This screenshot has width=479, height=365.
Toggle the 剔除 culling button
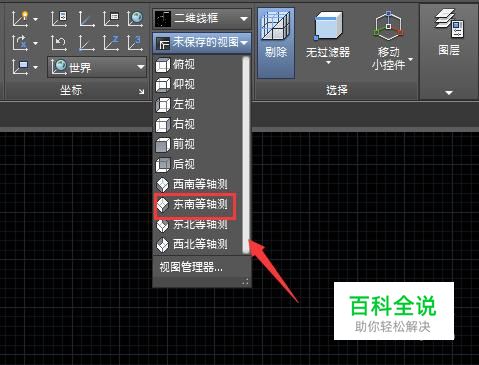(276, 43)
